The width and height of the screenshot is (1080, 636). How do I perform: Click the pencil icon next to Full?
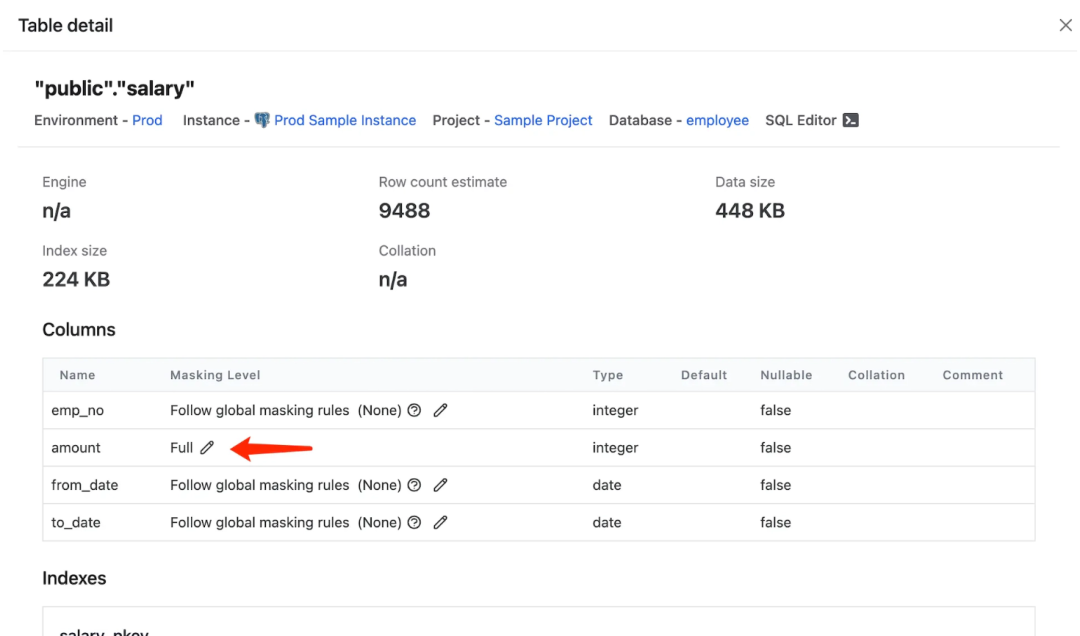pos(207,448)
